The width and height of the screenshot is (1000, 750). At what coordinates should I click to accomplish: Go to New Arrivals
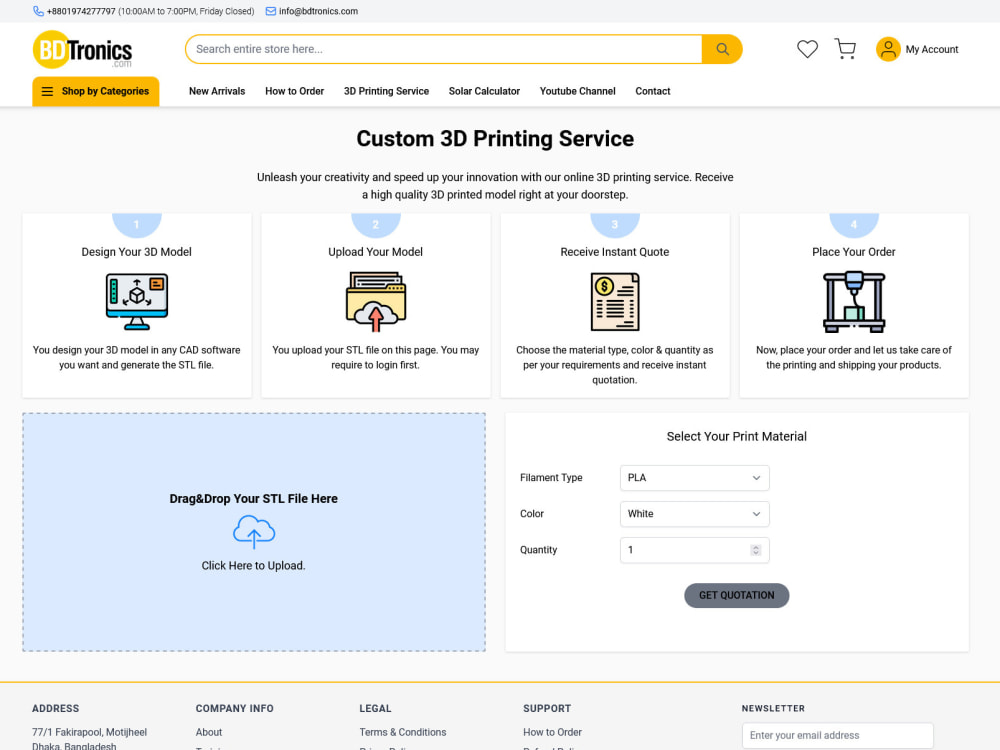217,91
